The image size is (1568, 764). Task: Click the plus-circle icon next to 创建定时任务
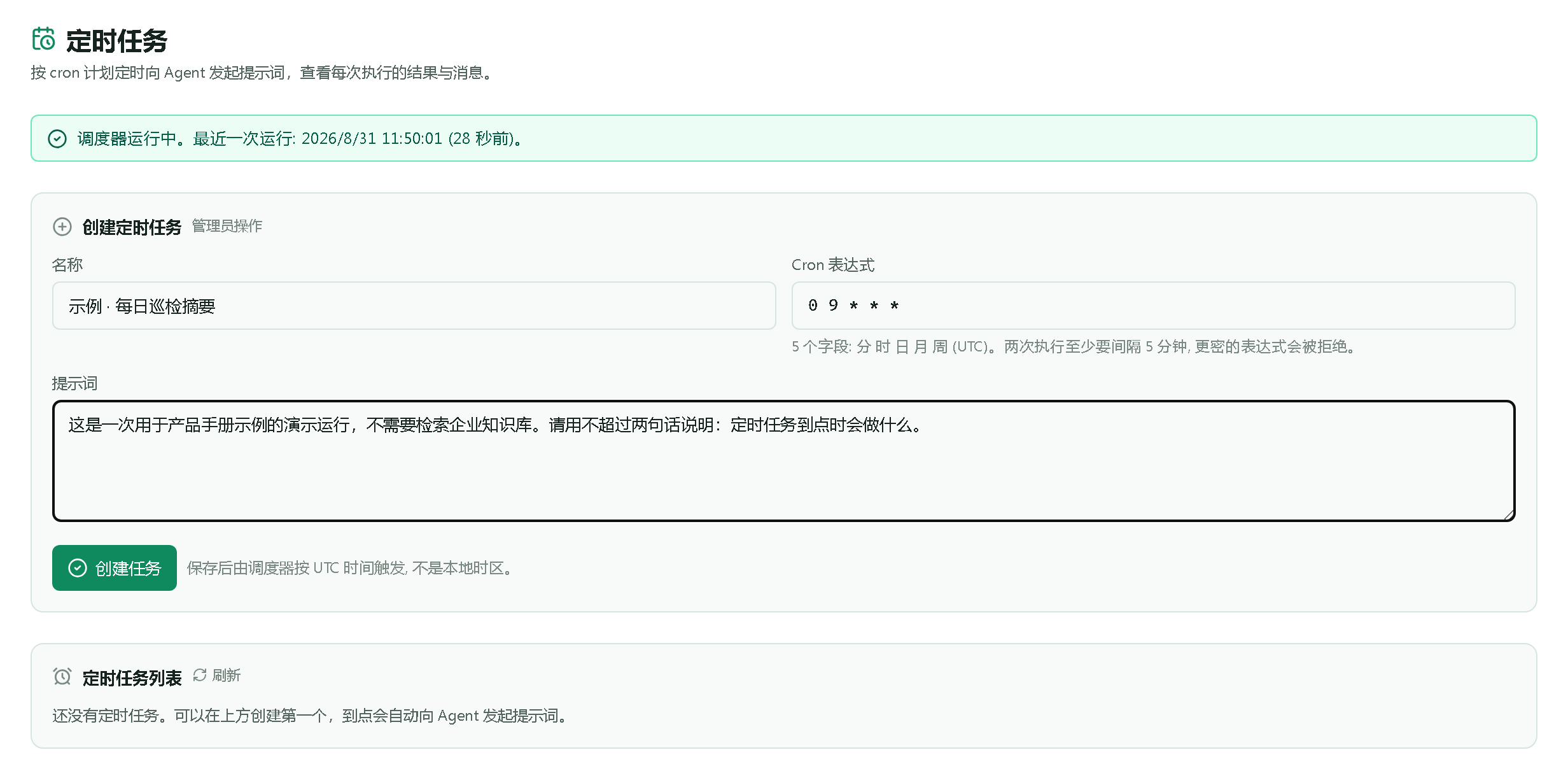[x=62, y=227]
